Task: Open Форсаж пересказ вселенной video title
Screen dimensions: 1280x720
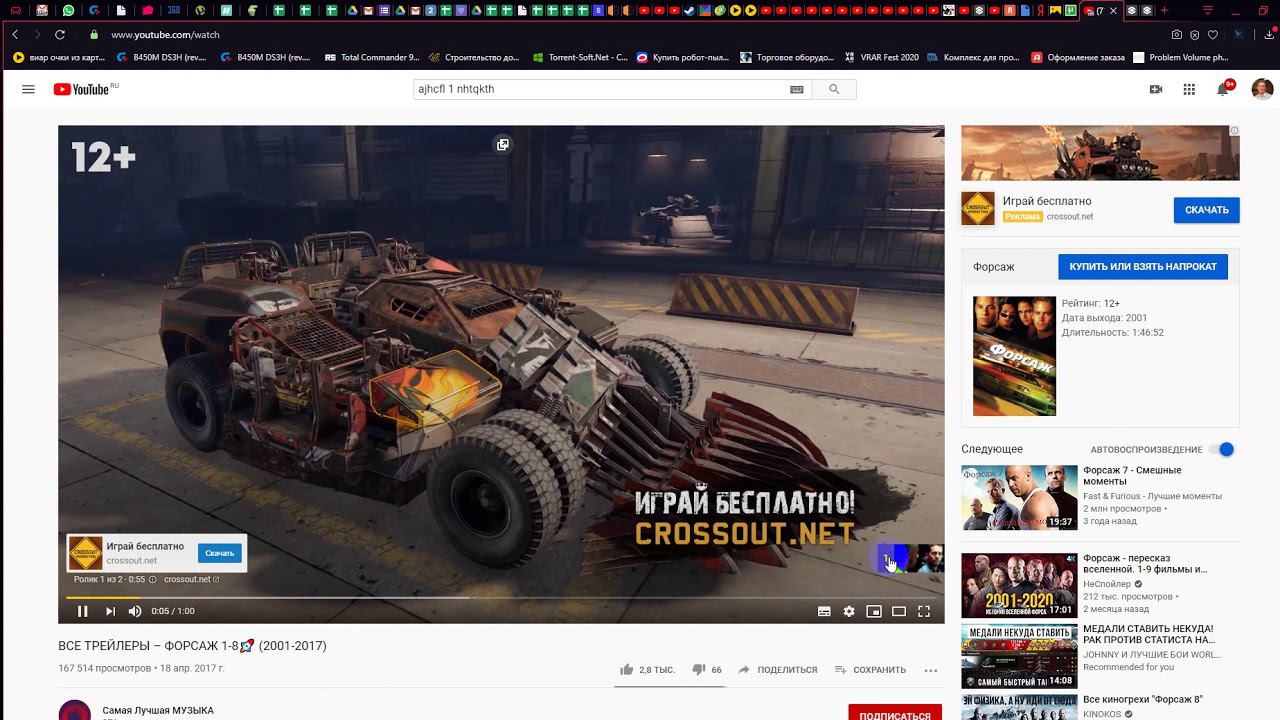Action: 1145,563
